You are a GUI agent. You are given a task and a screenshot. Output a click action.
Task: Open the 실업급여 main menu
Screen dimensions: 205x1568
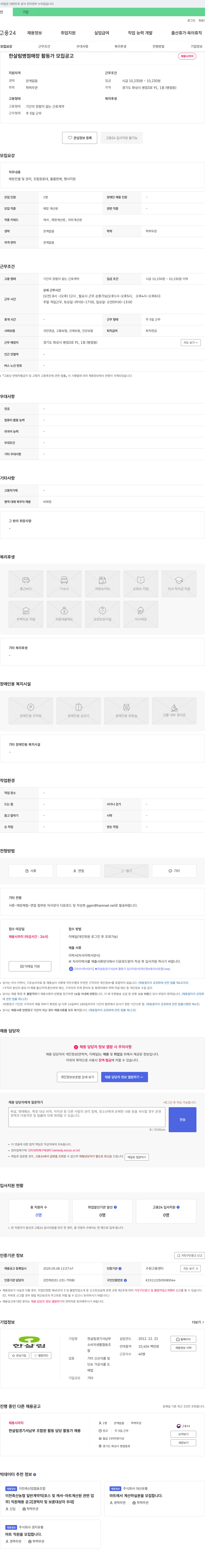pos(102,33)
